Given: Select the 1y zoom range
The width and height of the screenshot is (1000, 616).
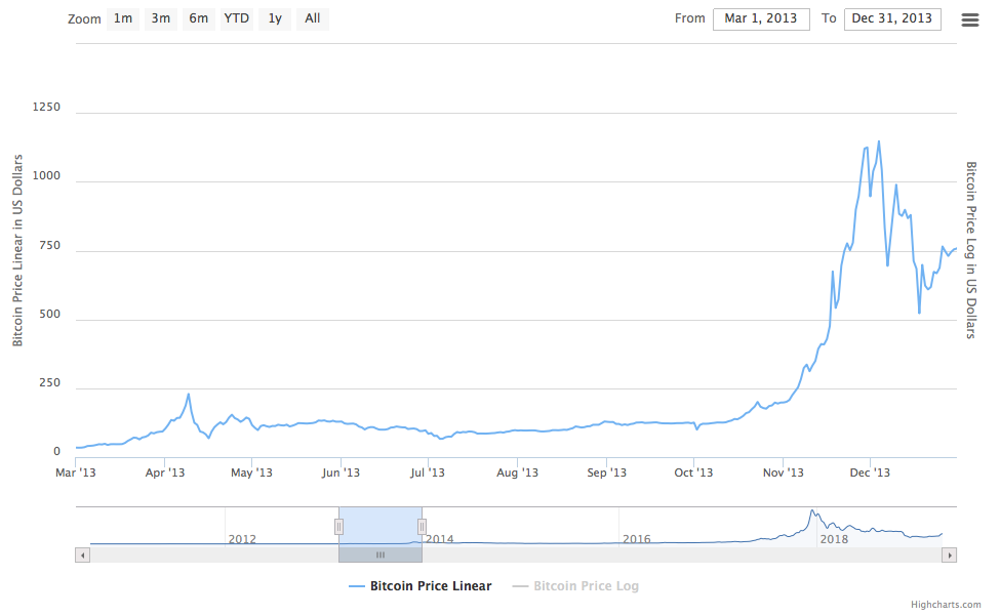Looking at the screenshot, I should [275, 18].
